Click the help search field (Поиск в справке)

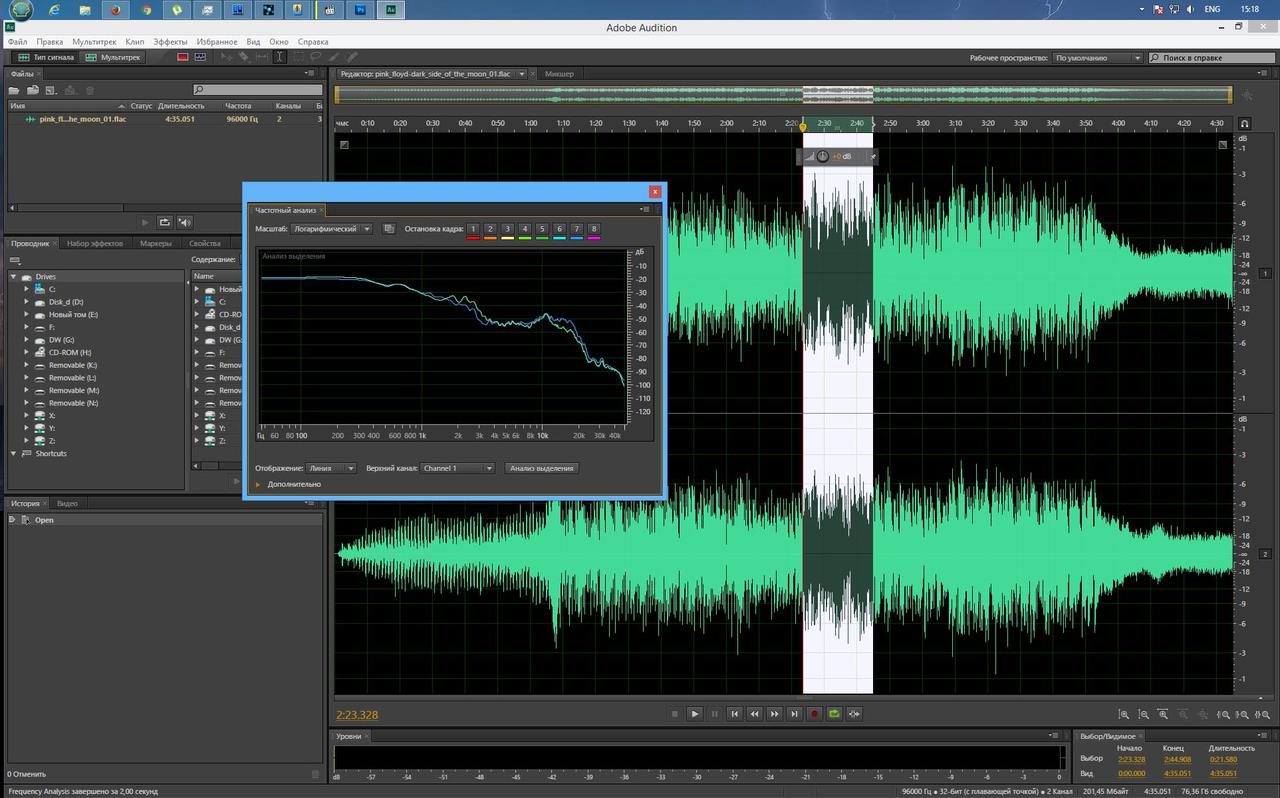1212,58
